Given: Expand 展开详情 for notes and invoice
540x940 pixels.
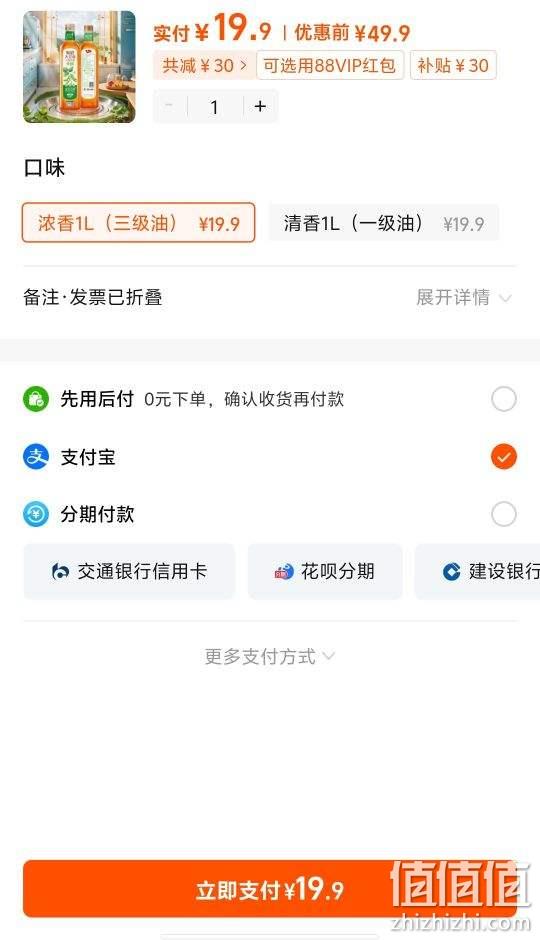Looking at the screenshot, I should (464, 297).
